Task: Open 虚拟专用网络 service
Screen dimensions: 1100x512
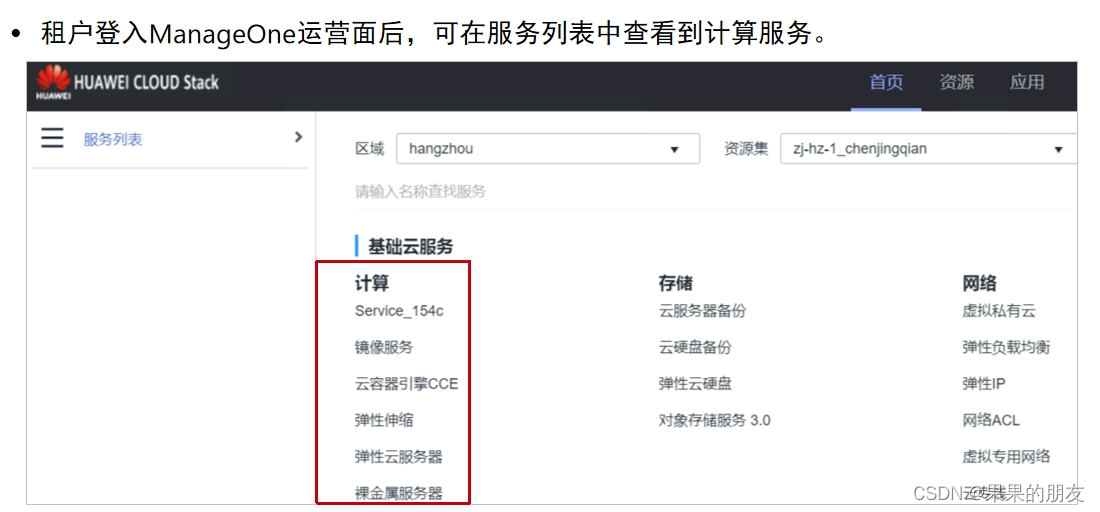Action: click(x=1006, y=457)
